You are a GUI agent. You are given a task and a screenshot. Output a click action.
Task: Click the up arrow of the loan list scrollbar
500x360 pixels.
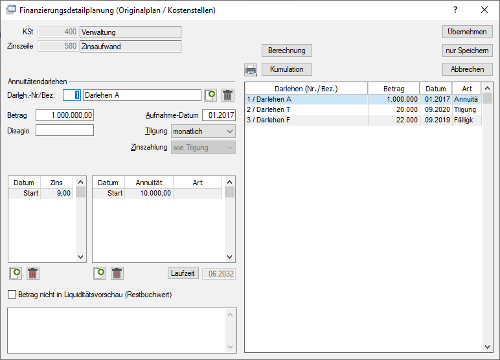pyautogui.click(x=487, y=88)
